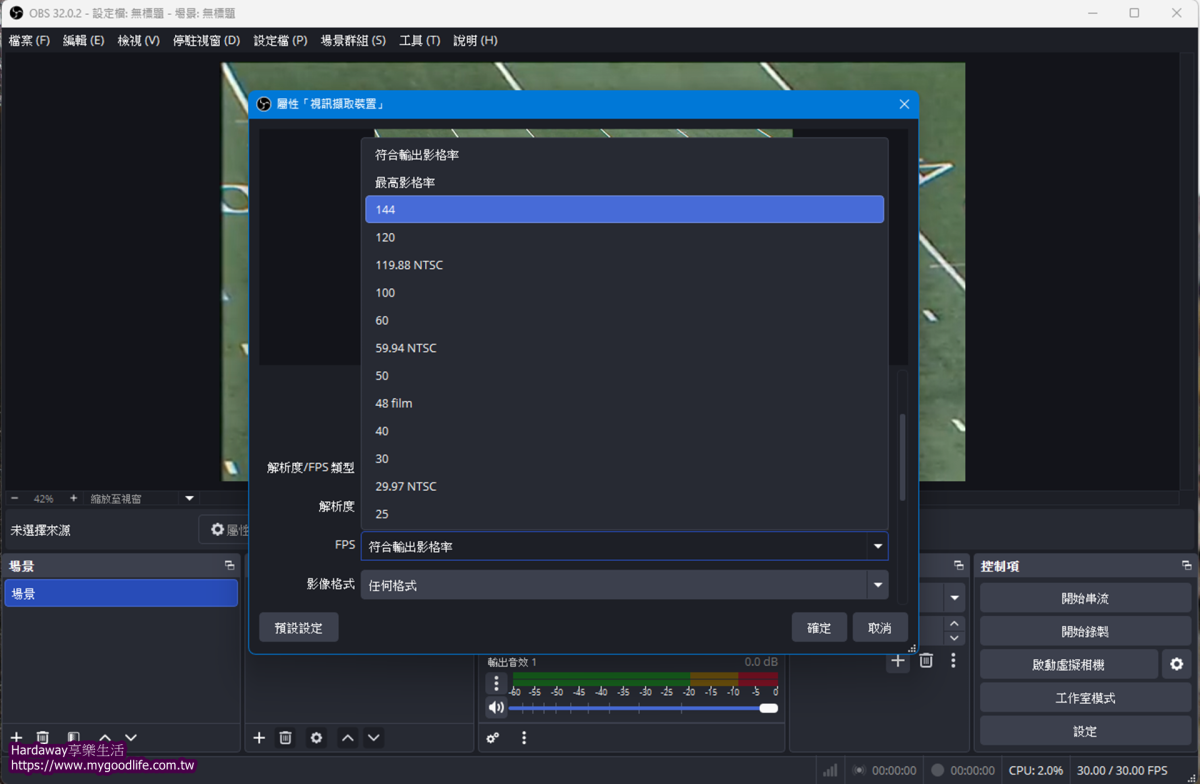Click the 輸出音效 1 volume slider
1200x784 pixels.
(x=640, y=708)
